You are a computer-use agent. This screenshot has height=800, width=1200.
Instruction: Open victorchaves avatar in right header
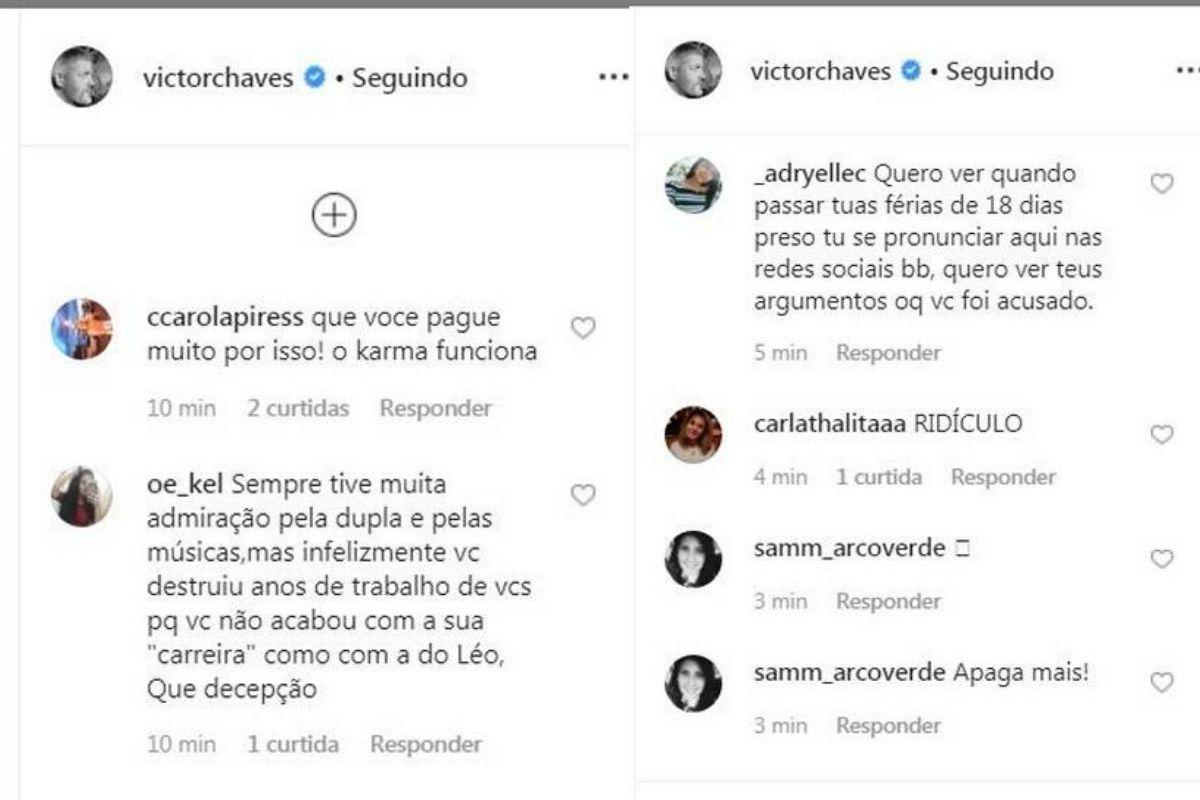coord(693,70)
